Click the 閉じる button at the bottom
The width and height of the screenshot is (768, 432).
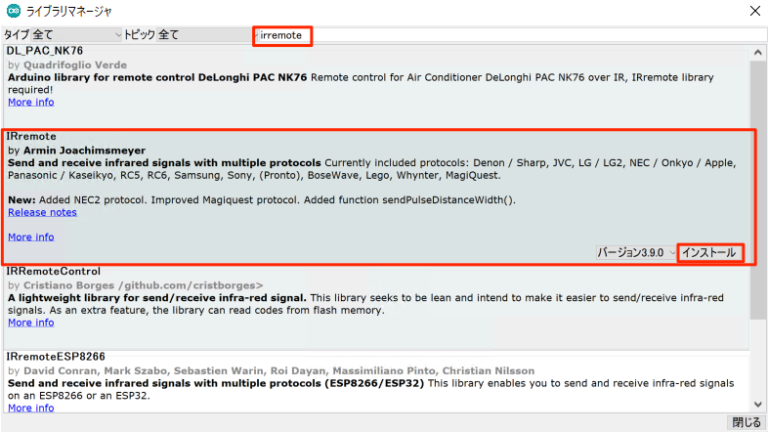tap(745, 422)
